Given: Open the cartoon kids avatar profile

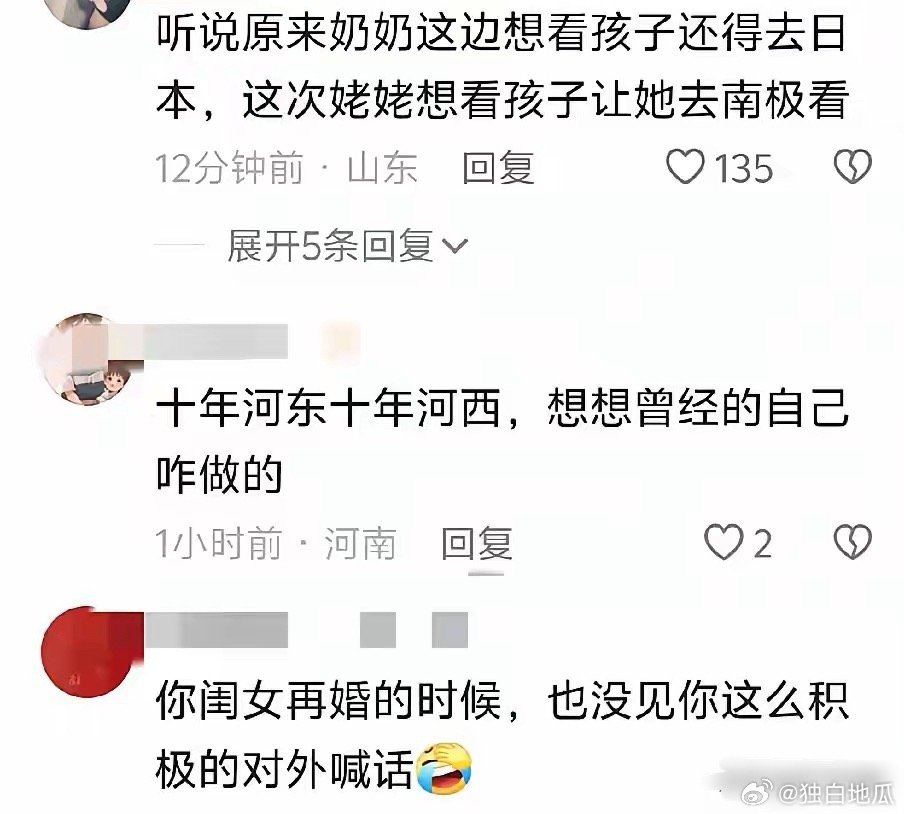Looking at the screenshot, I should (86, 359).
